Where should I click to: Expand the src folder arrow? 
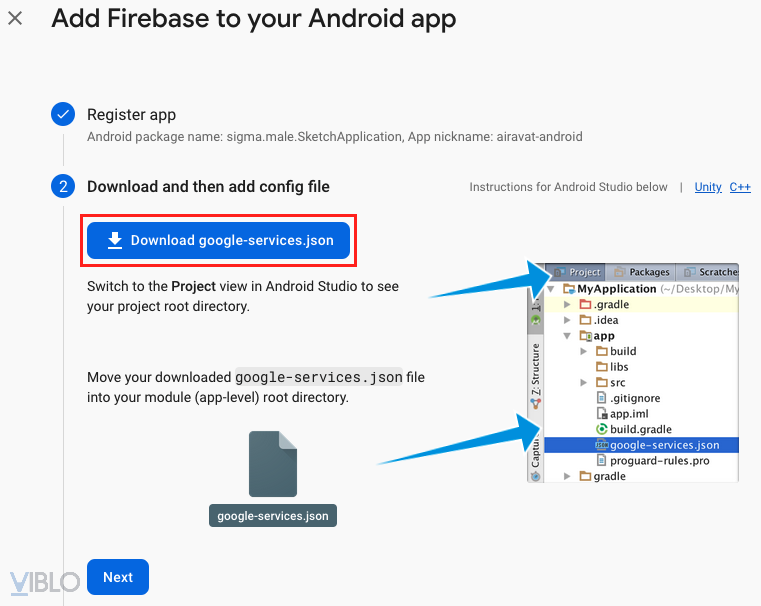[584, 383]
